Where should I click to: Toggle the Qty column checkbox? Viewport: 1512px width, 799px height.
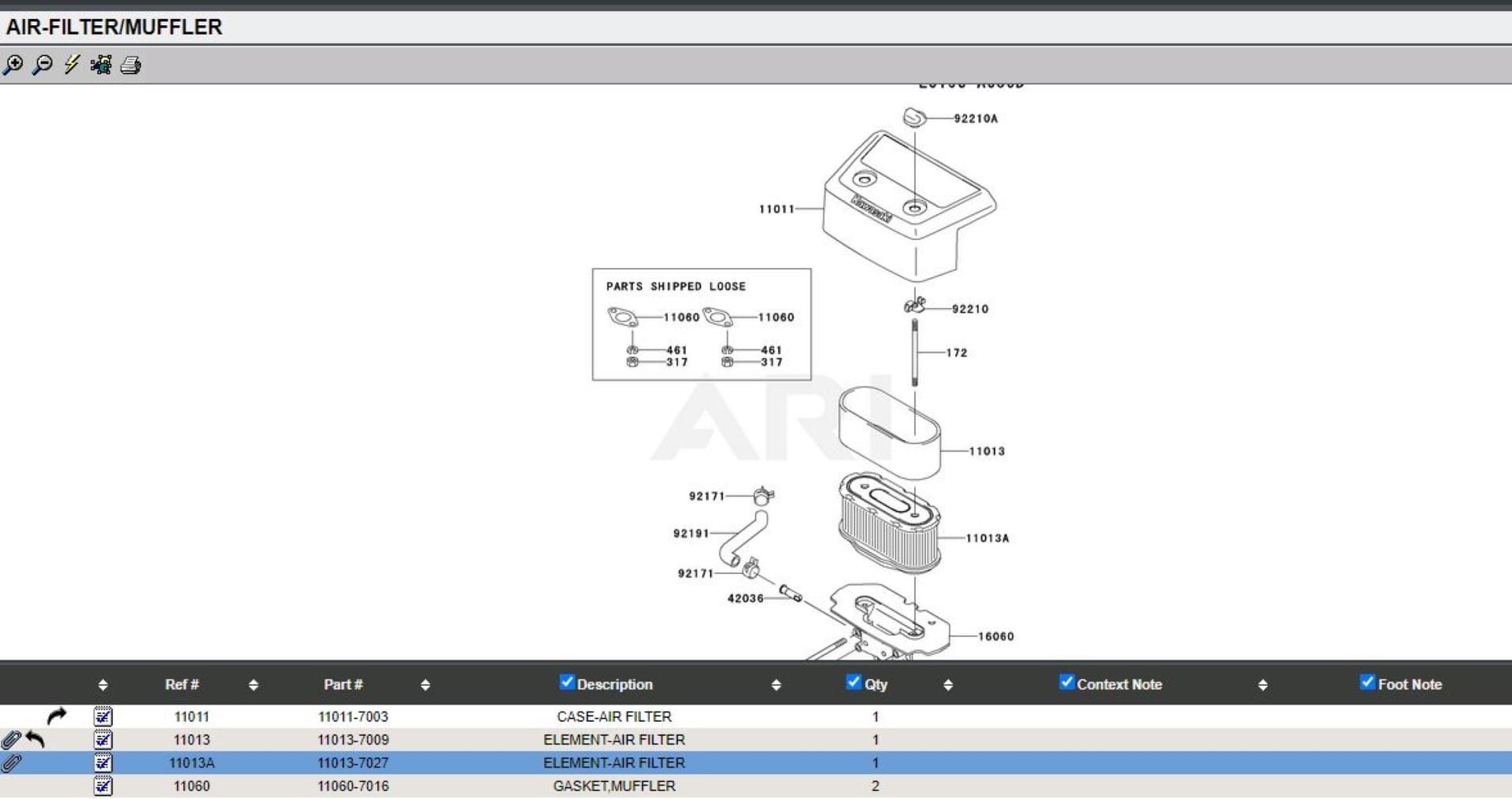pyautogui.click(x=854, y=682)
